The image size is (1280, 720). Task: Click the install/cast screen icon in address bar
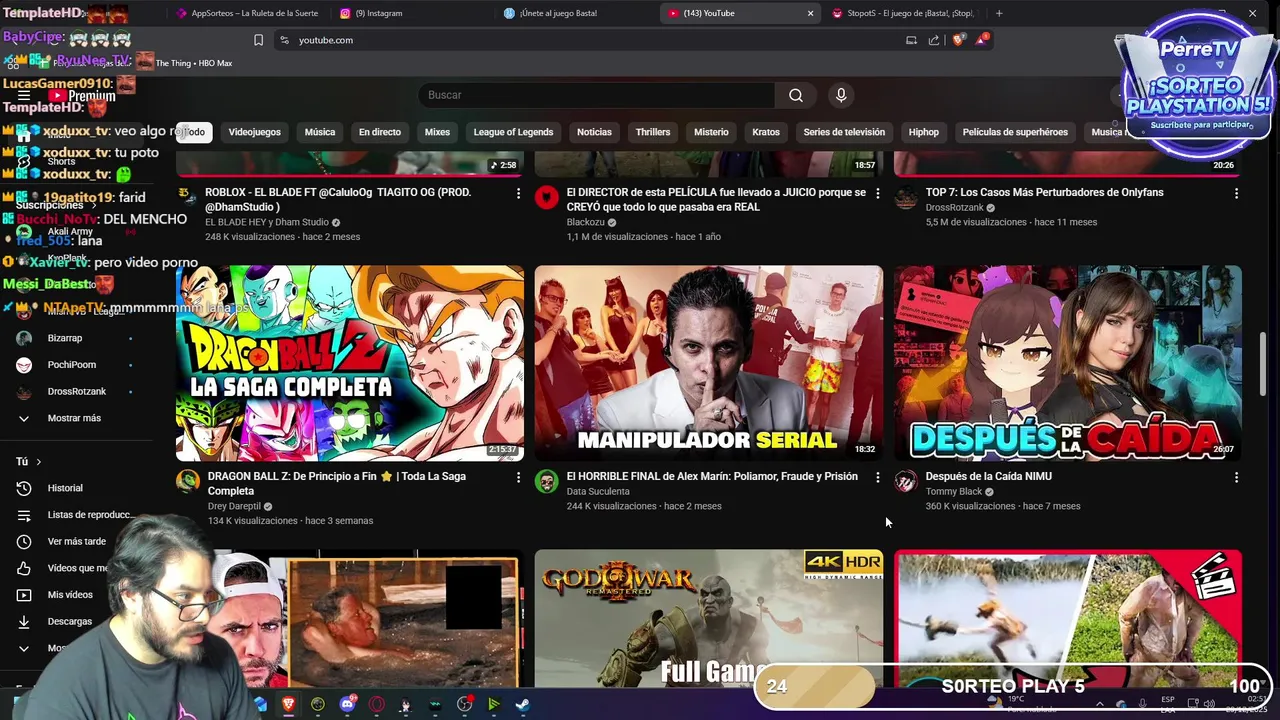[x=911, y=40]
